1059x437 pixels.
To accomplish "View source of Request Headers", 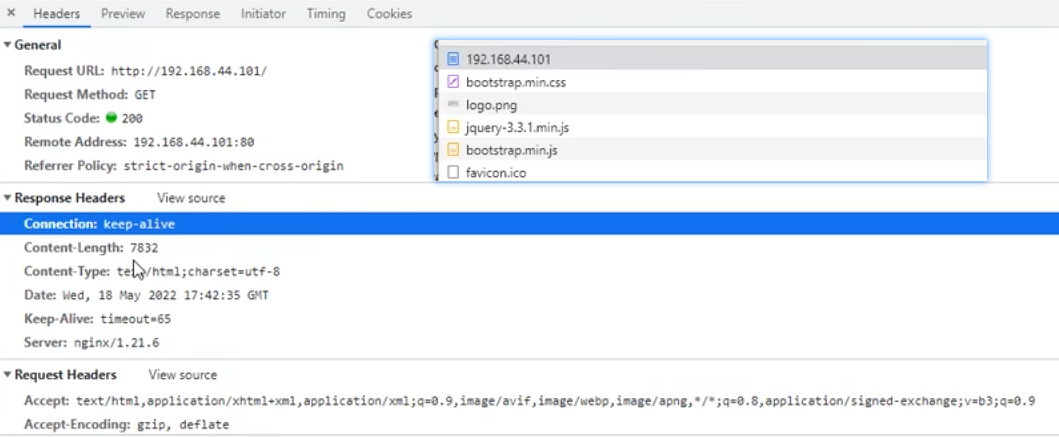I will click(x=183, y=375).
